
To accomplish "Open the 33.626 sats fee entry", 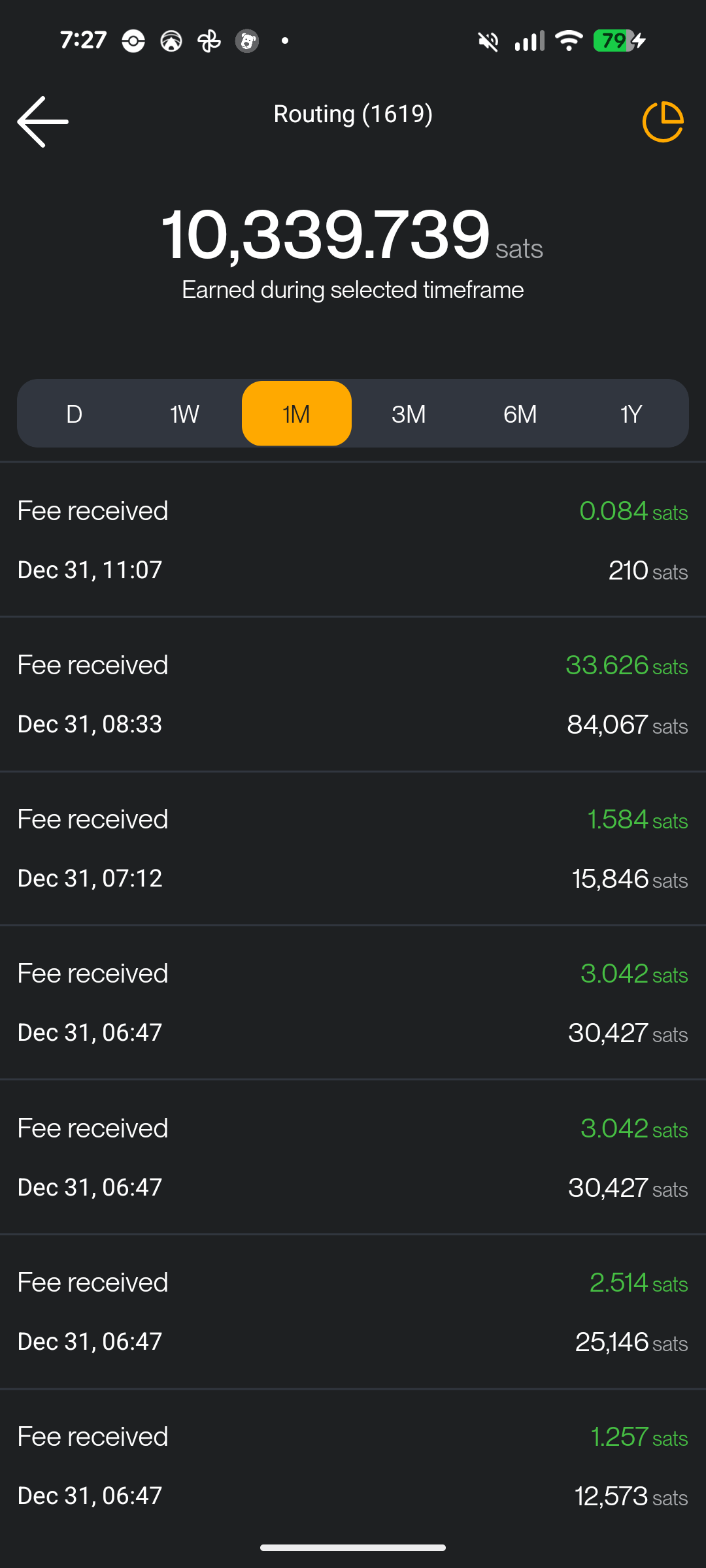I will coord(353,694).
